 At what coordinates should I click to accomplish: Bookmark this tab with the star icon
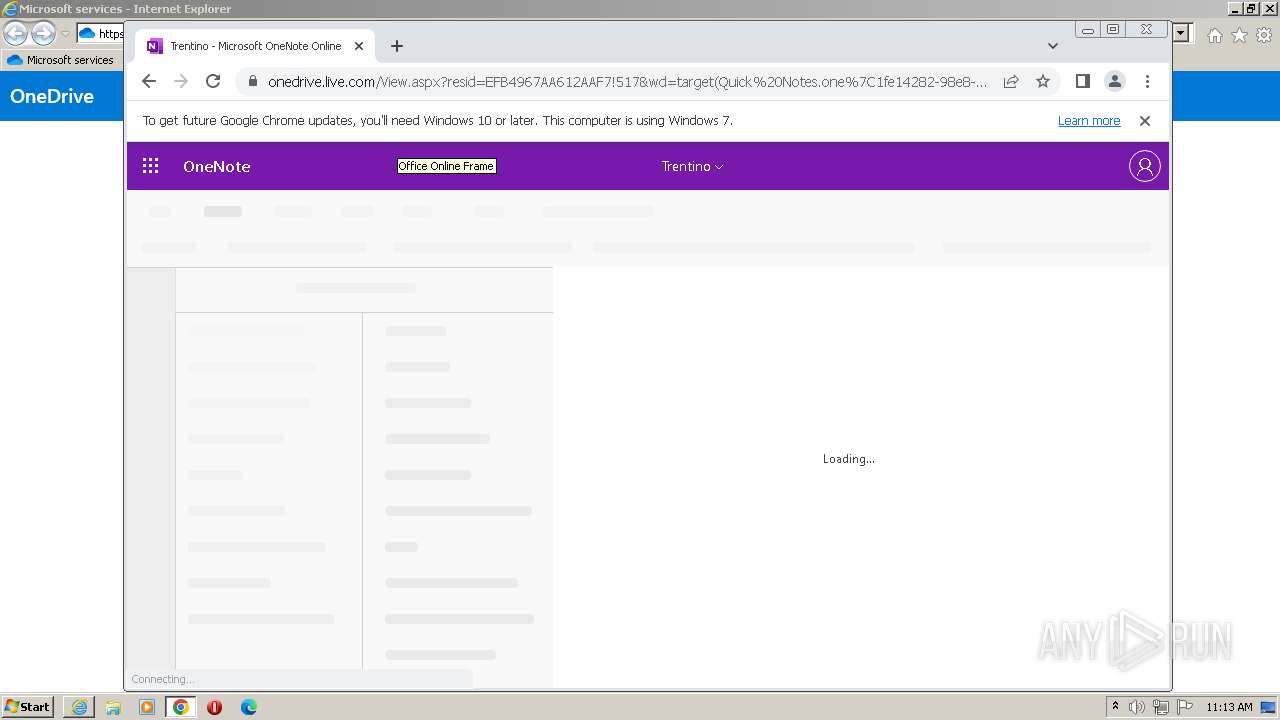pyautogui.click(x=1043, y=82)
